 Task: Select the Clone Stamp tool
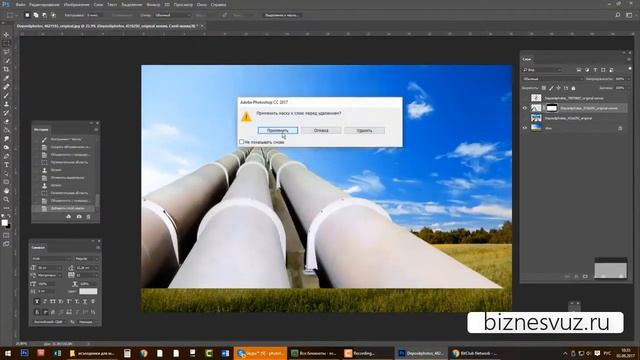[6, 104]
